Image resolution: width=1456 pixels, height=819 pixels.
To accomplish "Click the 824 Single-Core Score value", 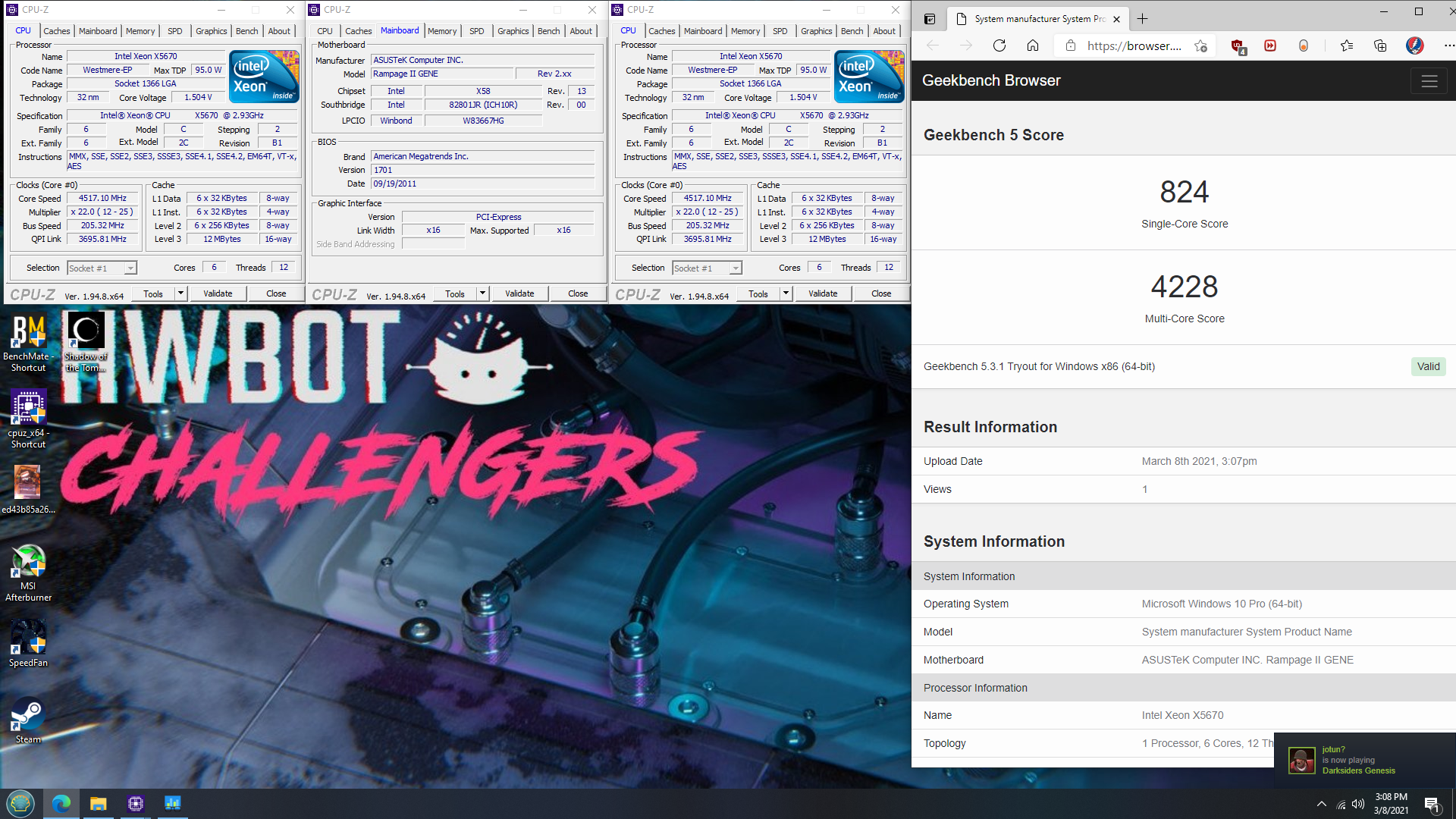I will [x=1185, y=192].
